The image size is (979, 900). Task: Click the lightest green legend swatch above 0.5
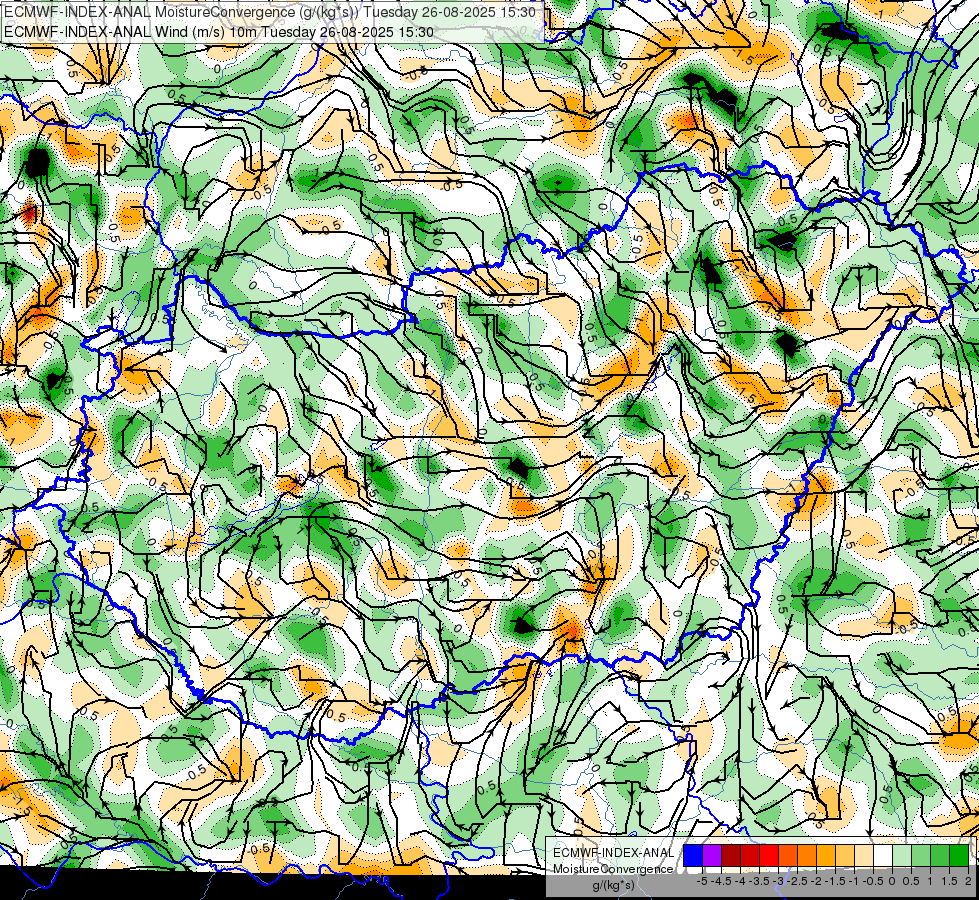coord(902,855)
